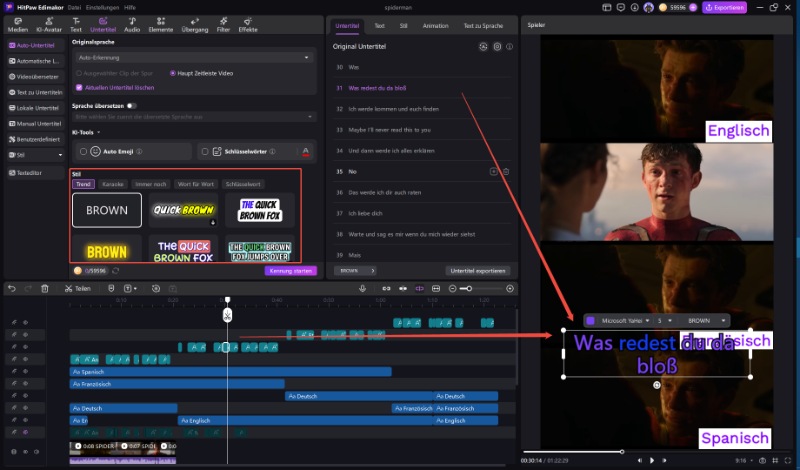Click the user avatar in title bar

point(648,7)
